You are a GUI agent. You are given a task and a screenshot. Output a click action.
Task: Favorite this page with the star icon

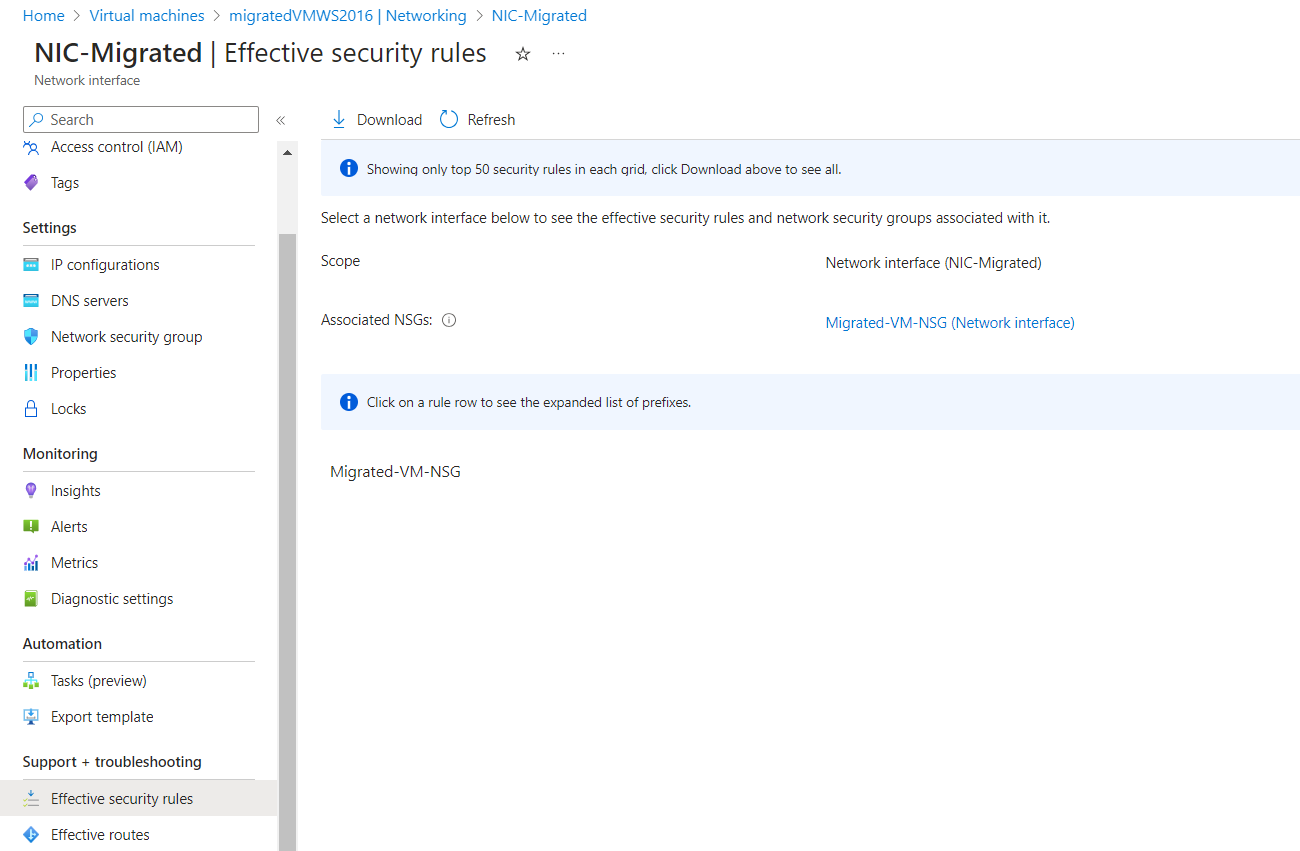coord(523,54)
